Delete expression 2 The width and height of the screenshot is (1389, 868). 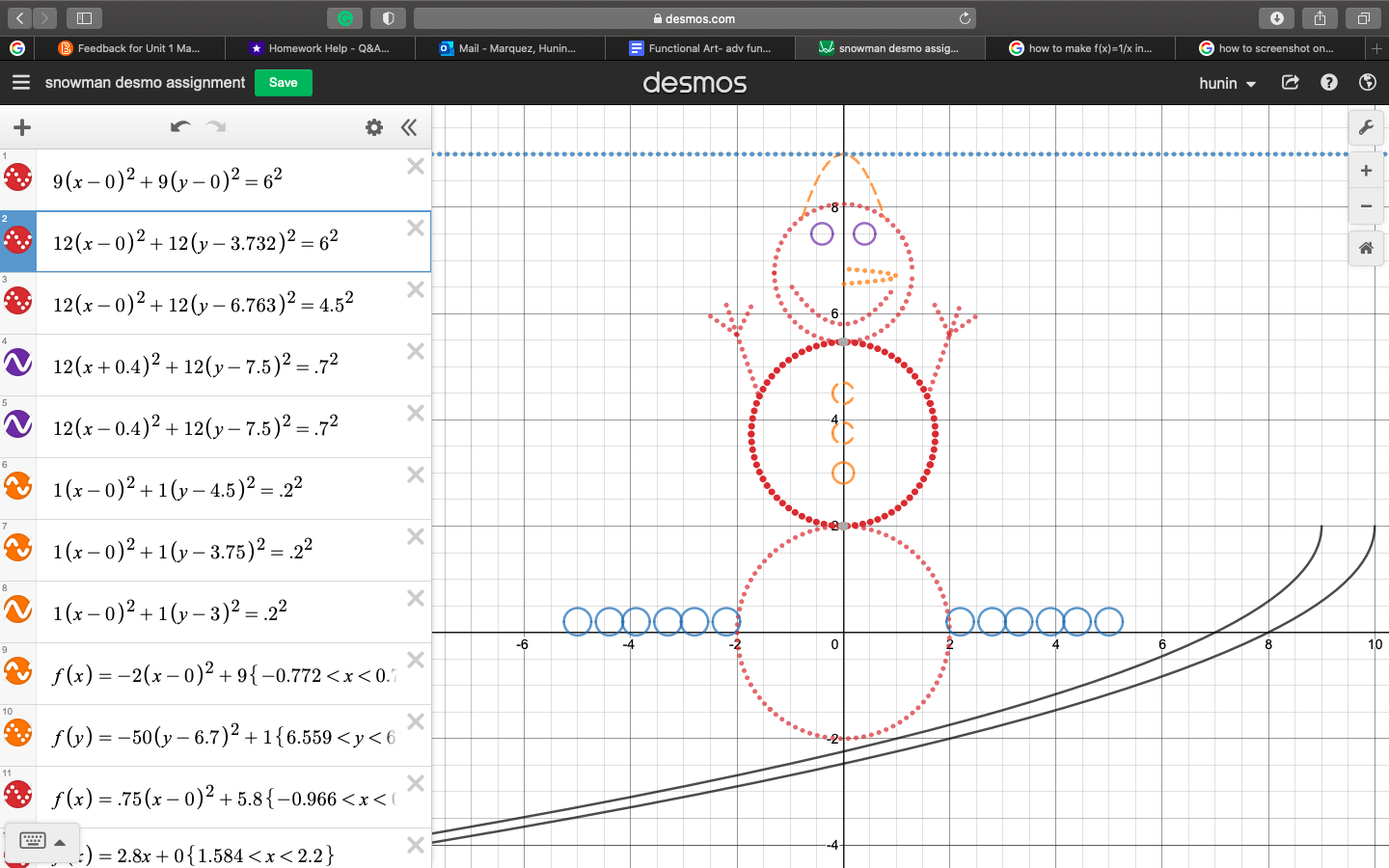click(x=416, y=228)
